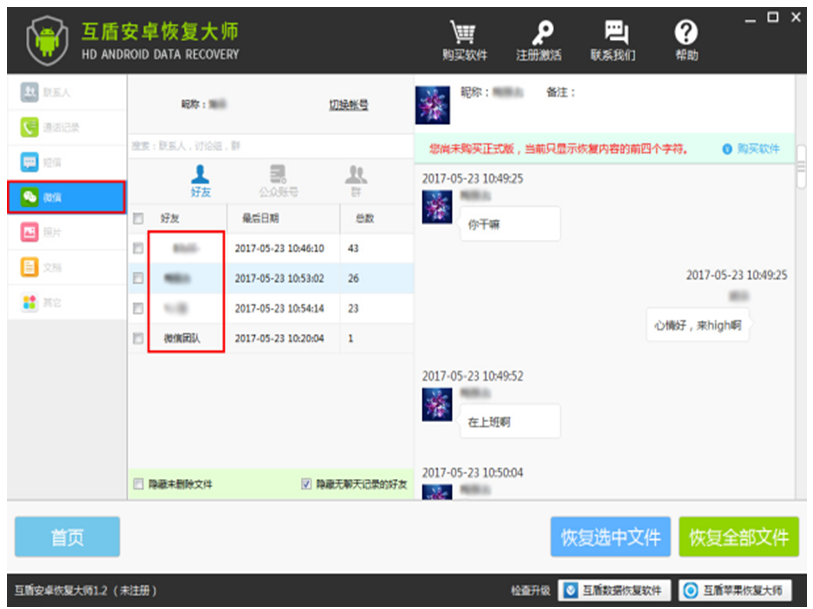Click the contact search input field
The width and height of the screenshot is (813, 609).
271,146
